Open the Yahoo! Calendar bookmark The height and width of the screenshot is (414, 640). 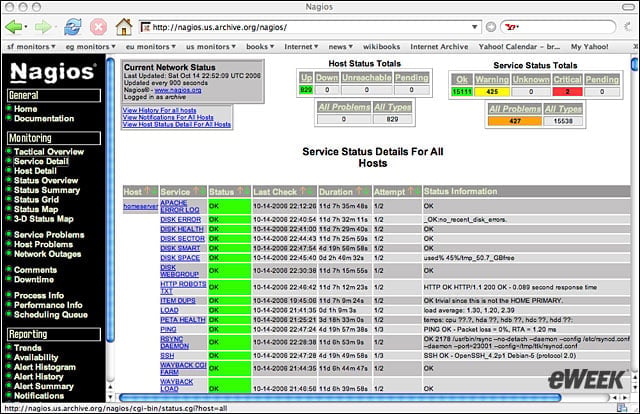(x=519, y=47)
